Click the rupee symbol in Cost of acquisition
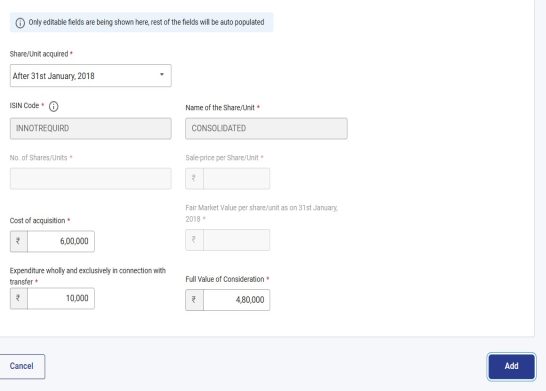This screenshot has height=391, width=546. click(x=18, y=241)
